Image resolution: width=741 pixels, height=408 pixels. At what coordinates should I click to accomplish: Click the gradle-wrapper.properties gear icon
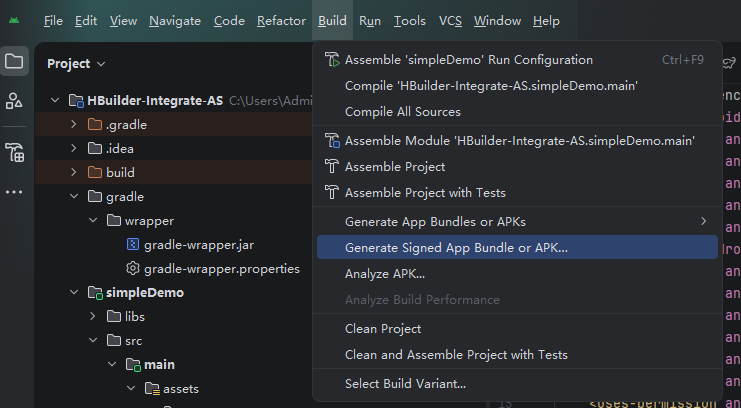133,269
